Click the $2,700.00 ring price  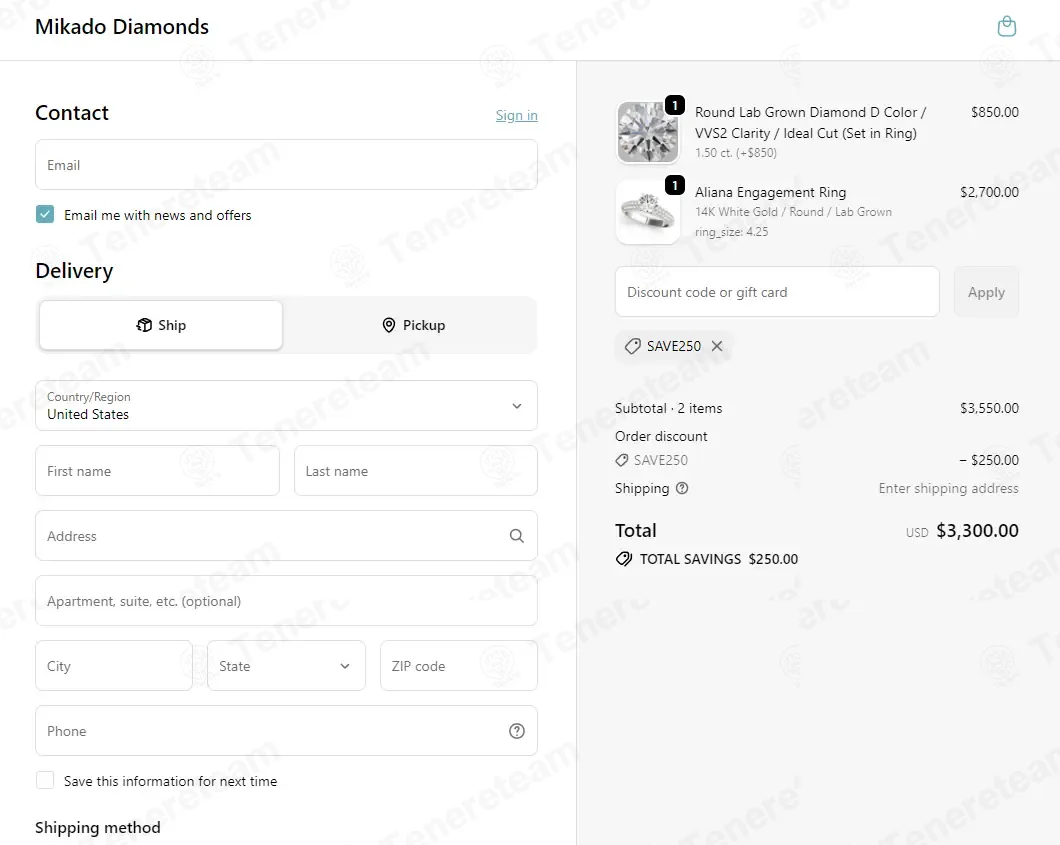tap(989, 192)
